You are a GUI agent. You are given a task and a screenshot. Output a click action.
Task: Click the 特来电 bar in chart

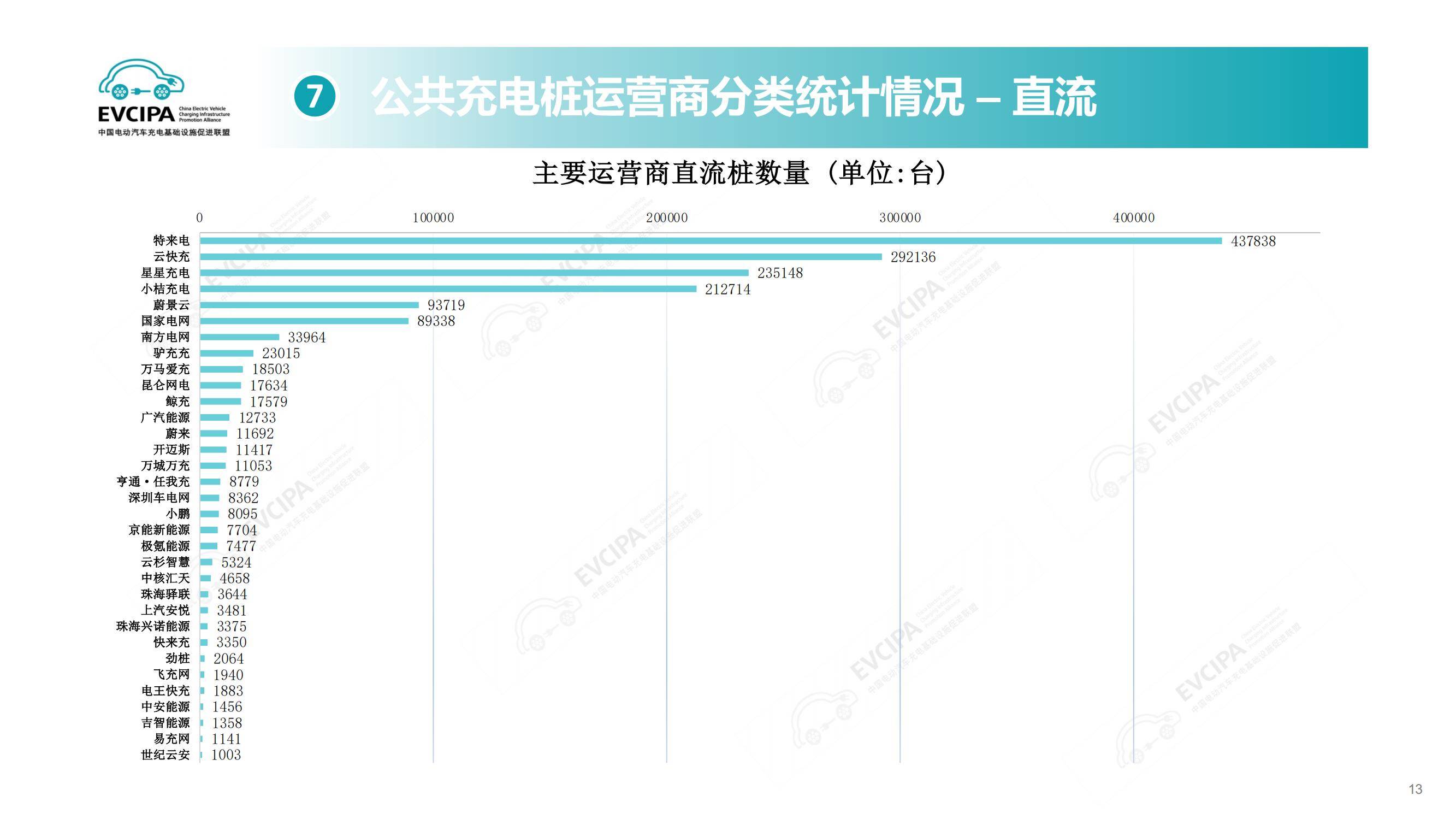[711, 241]
